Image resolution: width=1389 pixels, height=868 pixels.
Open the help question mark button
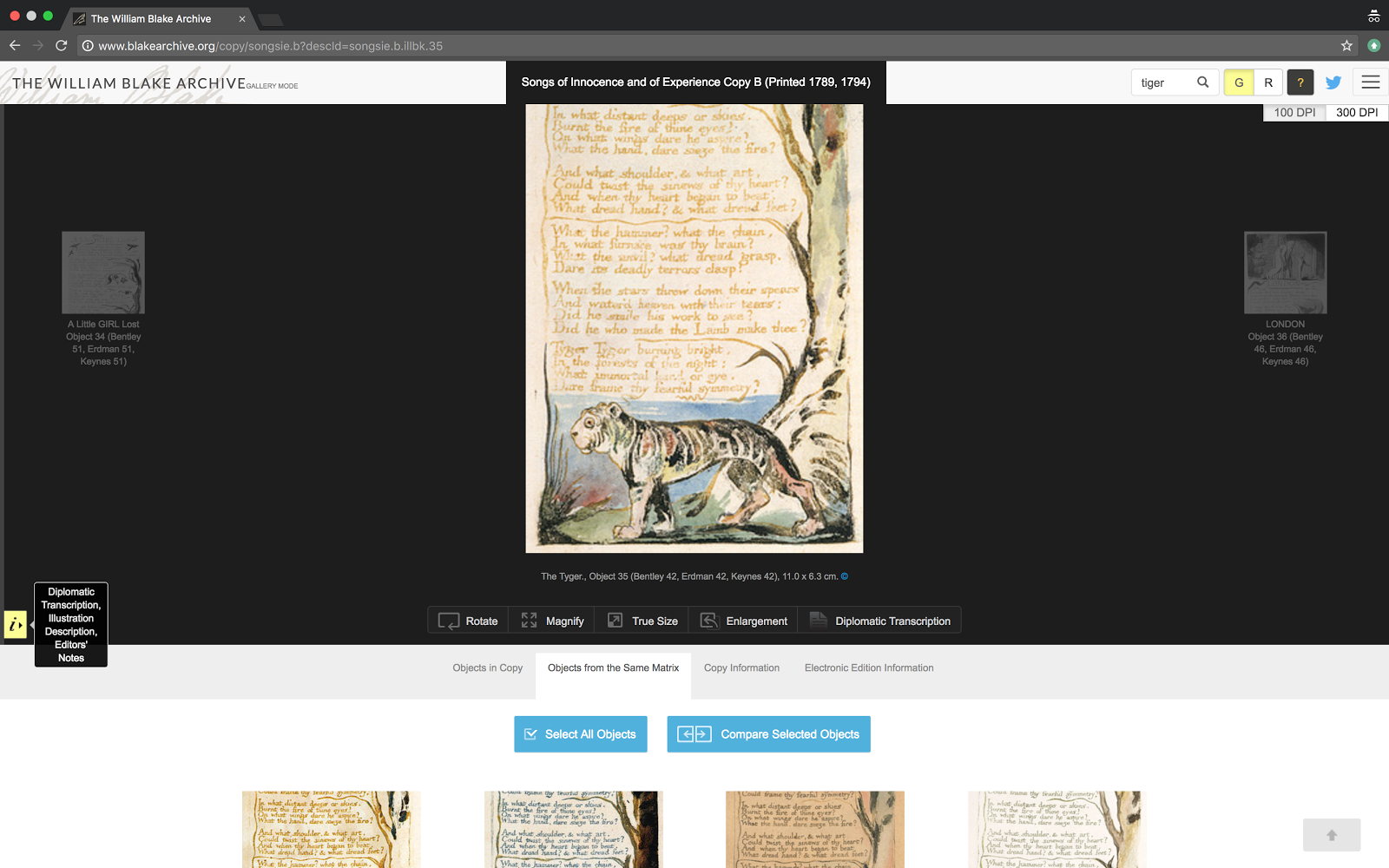coord(1300,82)
